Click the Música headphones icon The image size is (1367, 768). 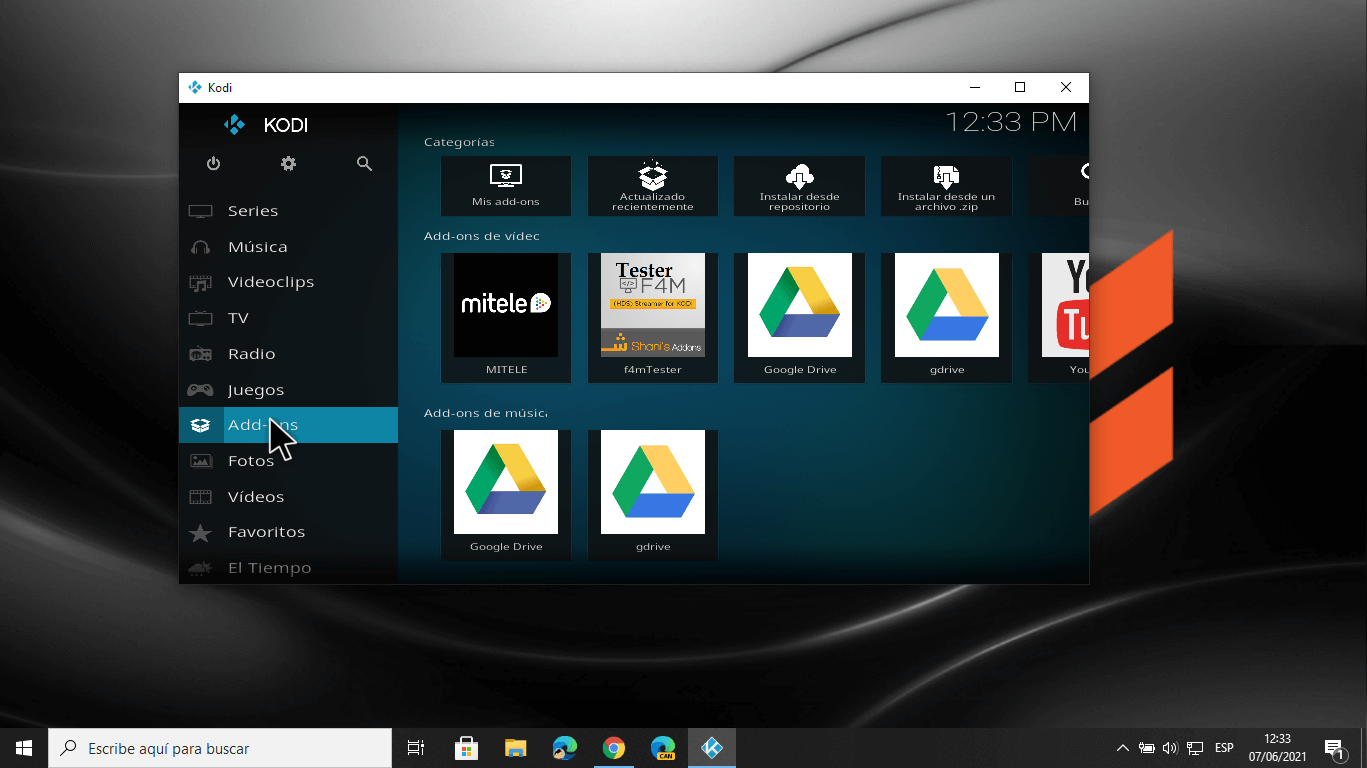pos(200,247)
